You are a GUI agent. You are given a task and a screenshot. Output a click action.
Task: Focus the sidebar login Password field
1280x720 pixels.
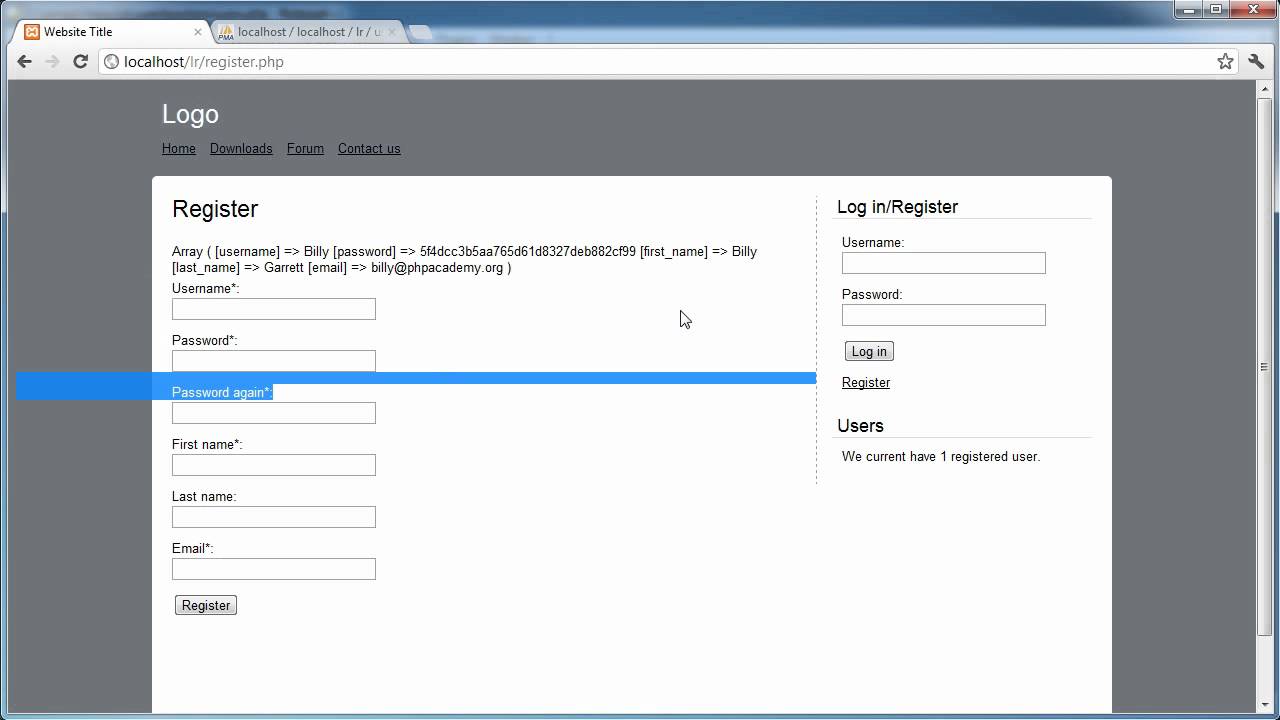point(944,315)
